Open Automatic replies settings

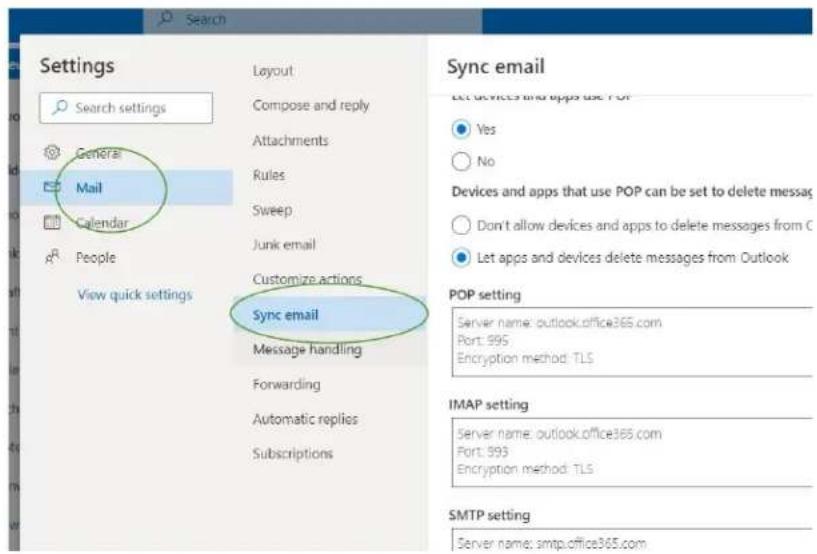[305, 419]
